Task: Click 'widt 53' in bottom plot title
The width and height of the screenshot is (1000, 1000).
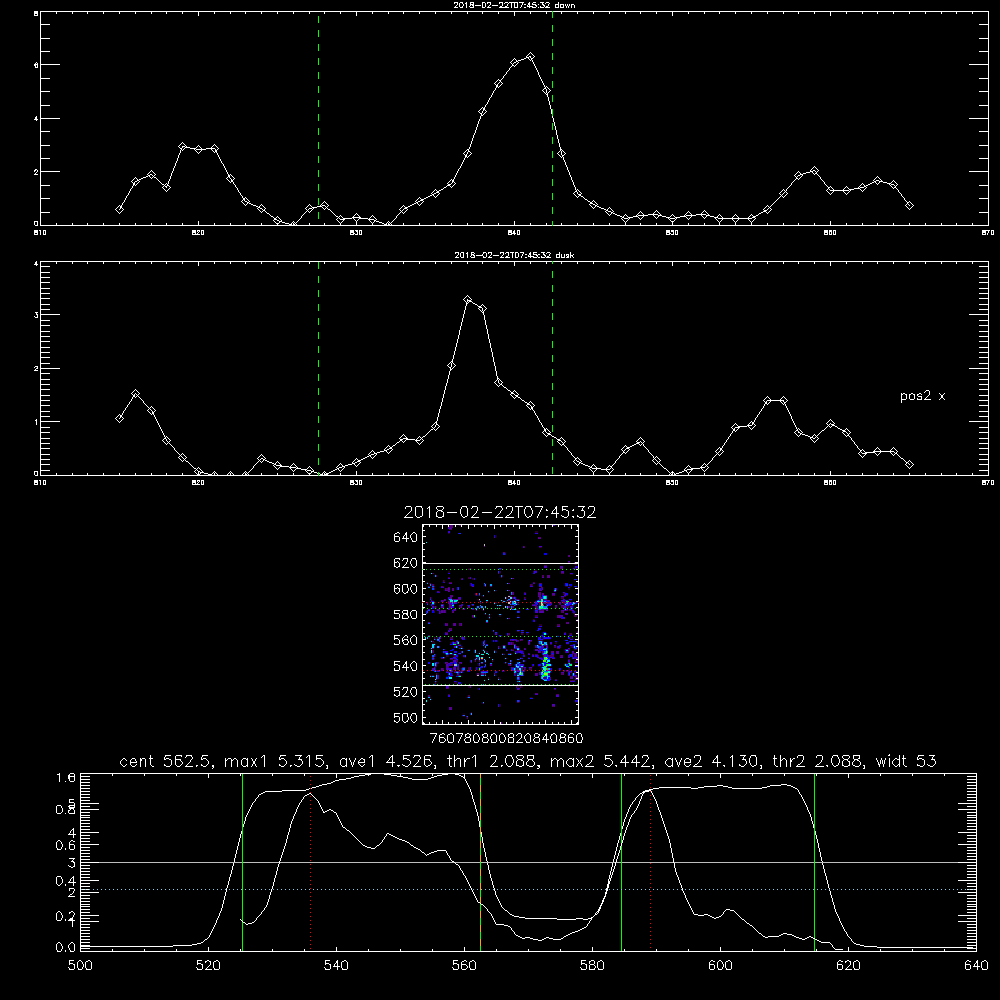Action: [x=906, y=761]
